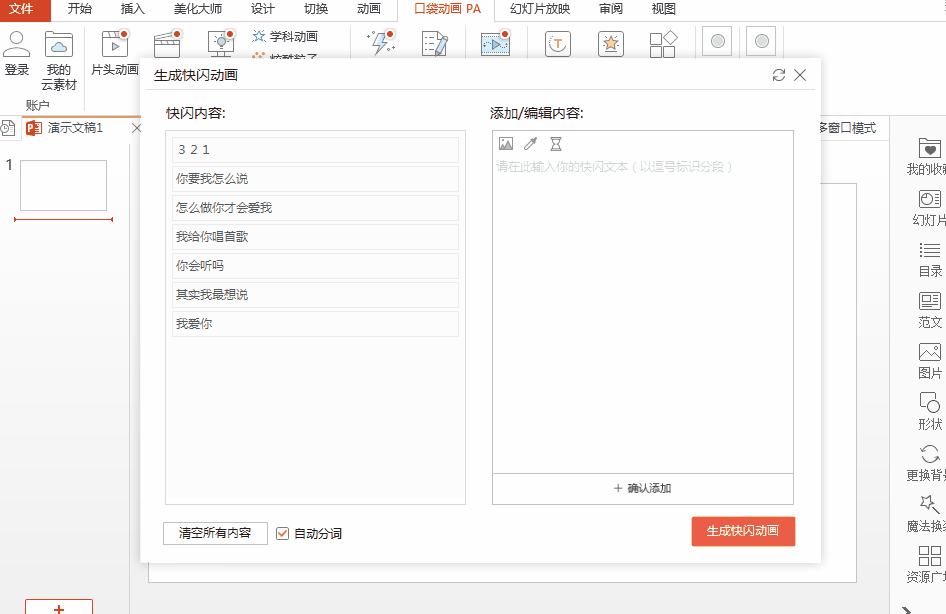Open 学科动画 in the ribbon
The width and height of the screenshot is (946, 614).
(x=285, y=36)
